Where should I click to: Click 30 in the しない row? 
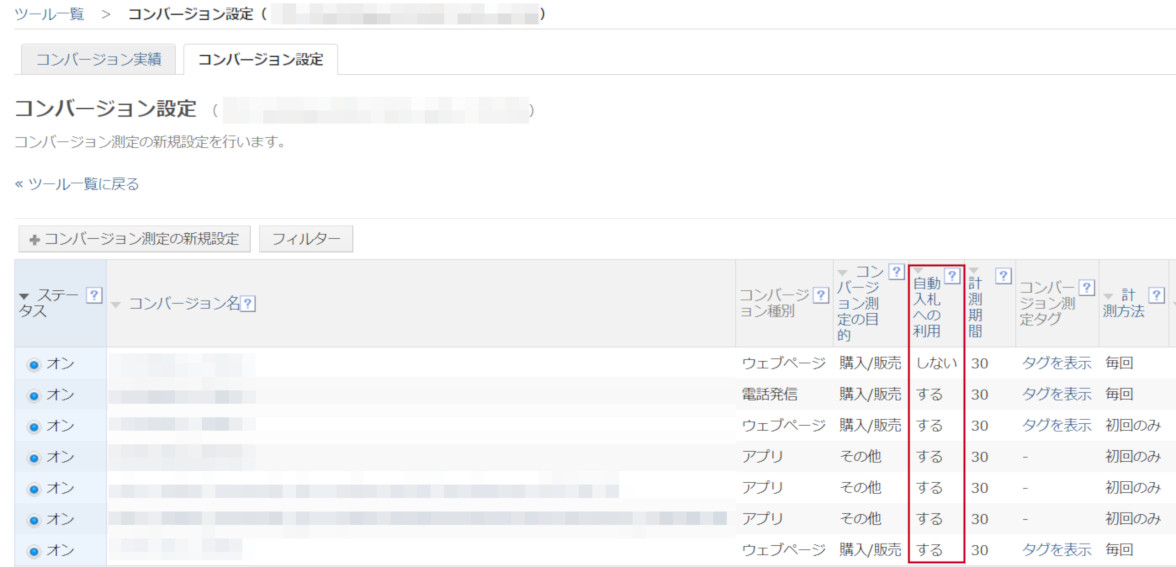pos(979,364)
